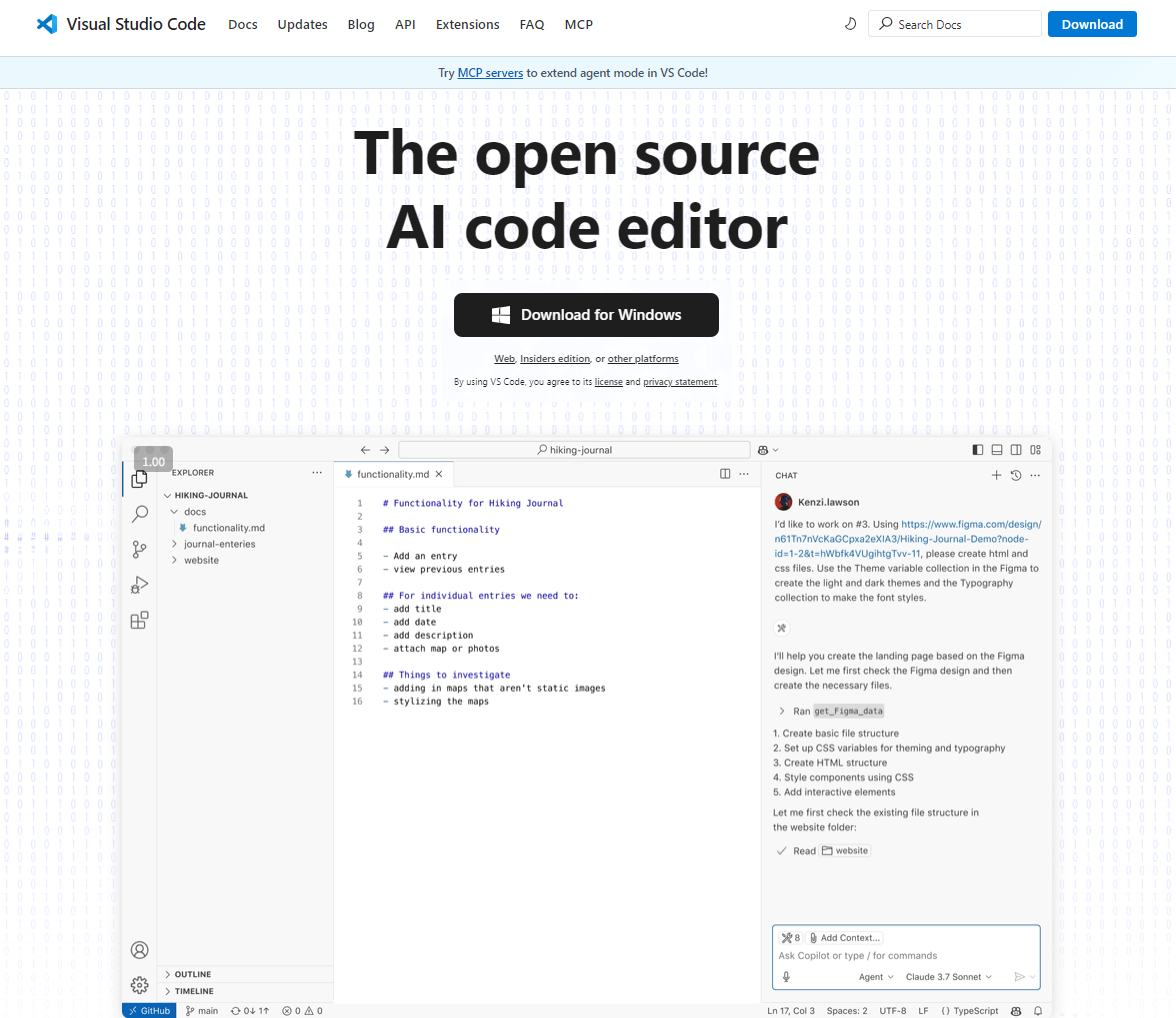Open the FAQ menu item
The width and height of the screenshot is (1176, 1018).
click(x=532, y=24)
